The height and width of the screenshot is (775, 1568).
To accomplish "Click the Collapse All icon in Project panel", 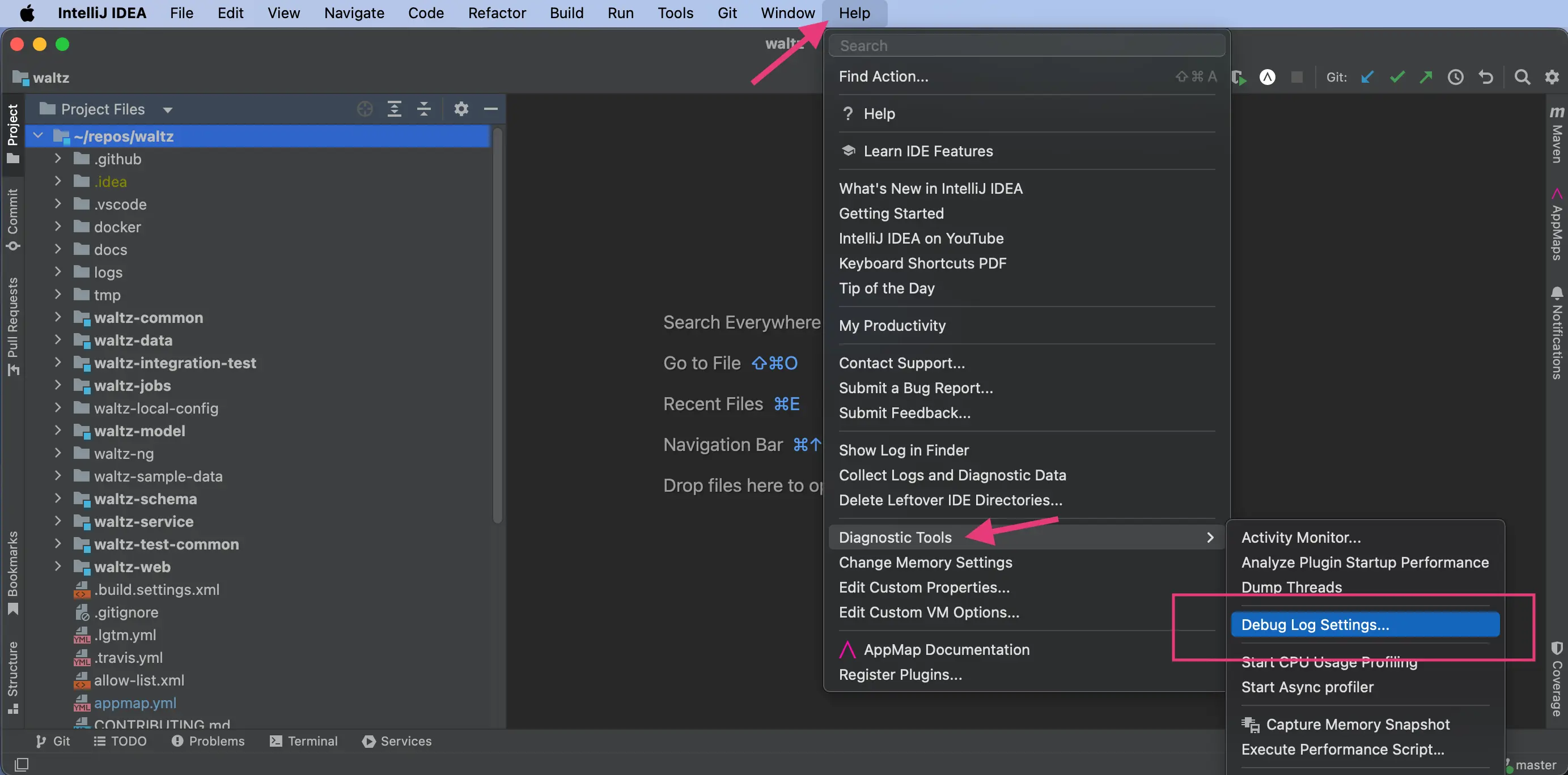I will click(x=423, y=109).
